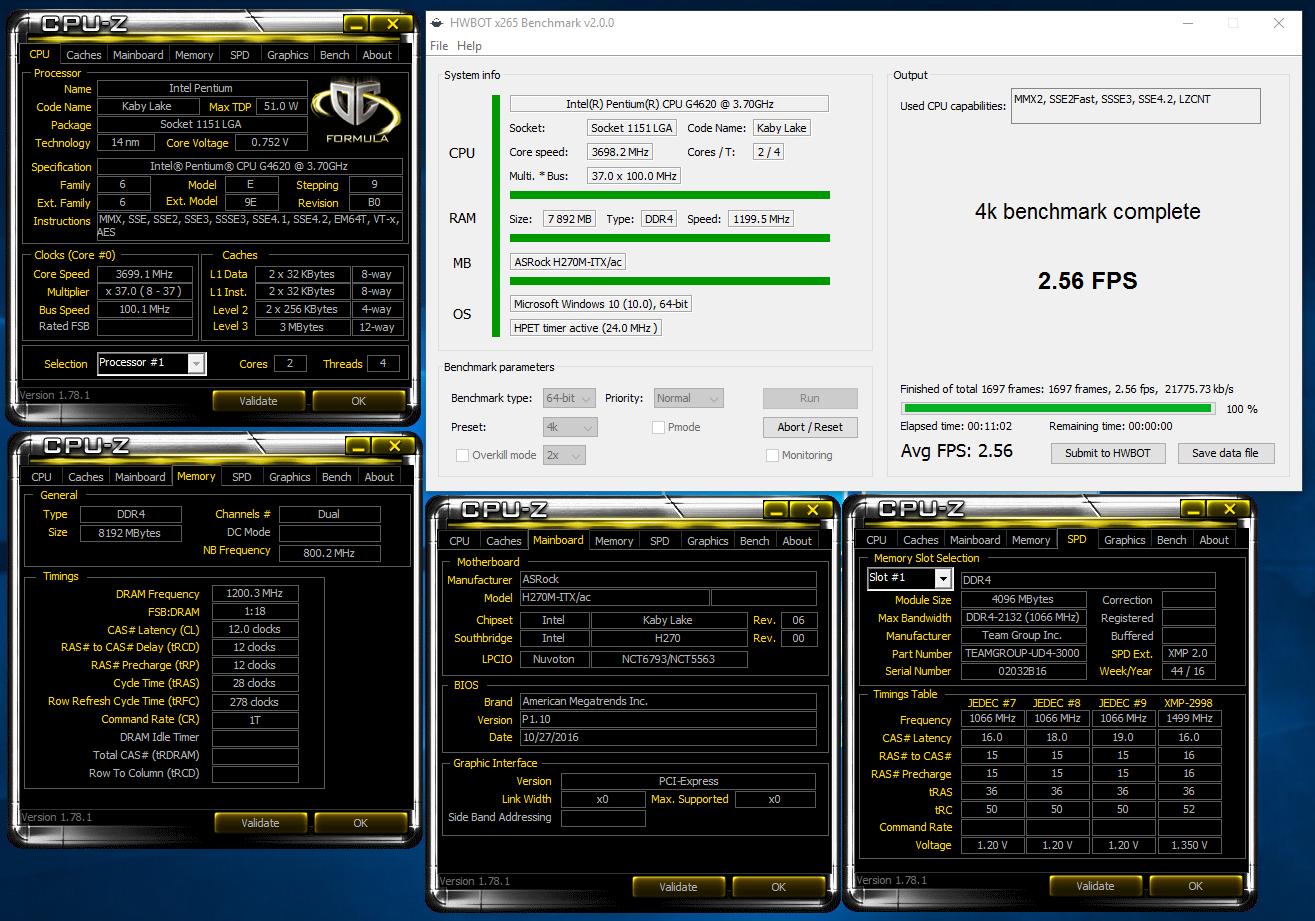
Task: Click the Elapsed time 00:11:02 text
Action: (956, 426)
